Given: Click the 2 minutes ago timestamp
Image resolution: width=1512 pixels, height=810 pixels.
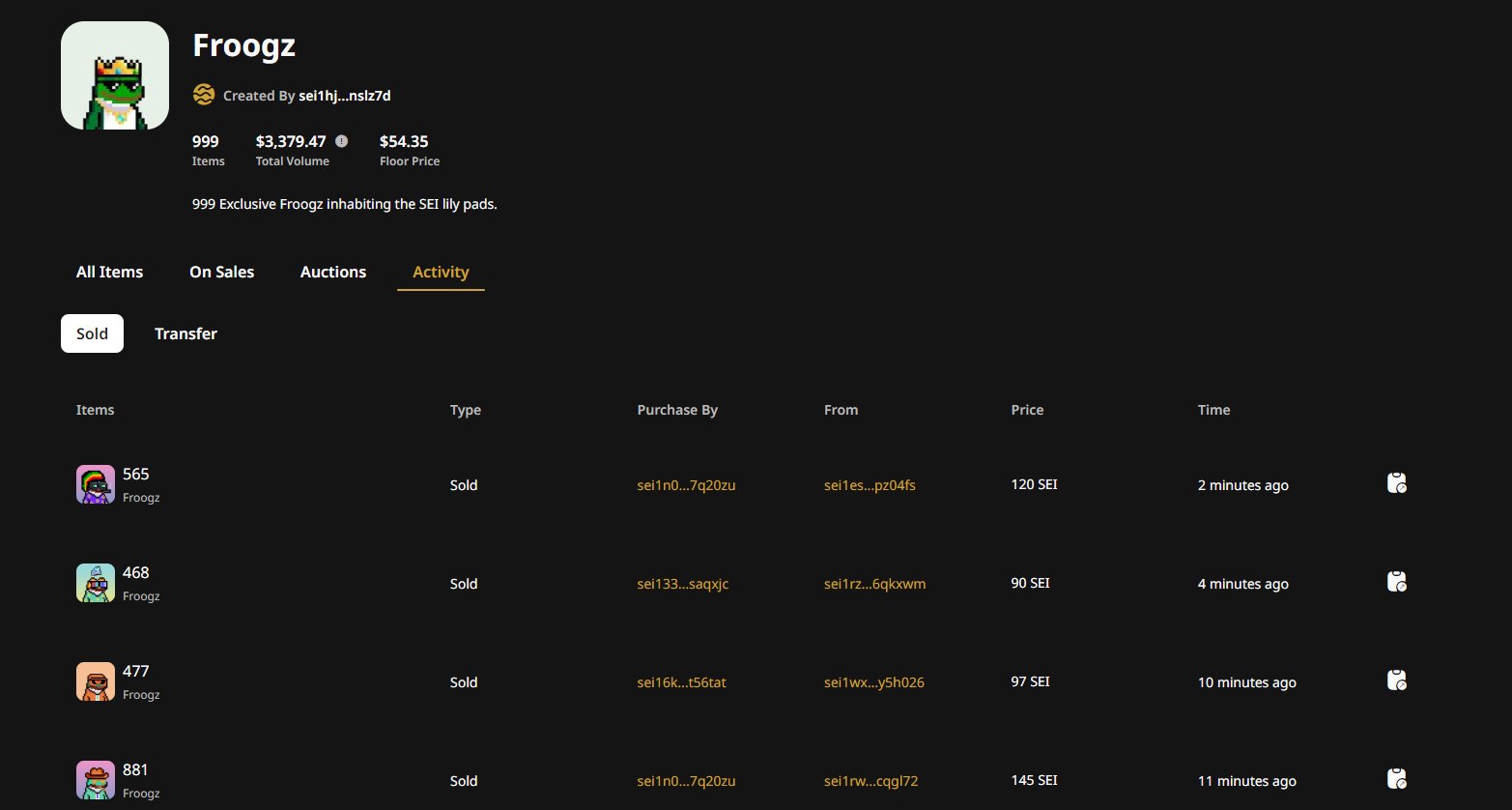Looking at the screenshot, I should tap(1242, 485).
